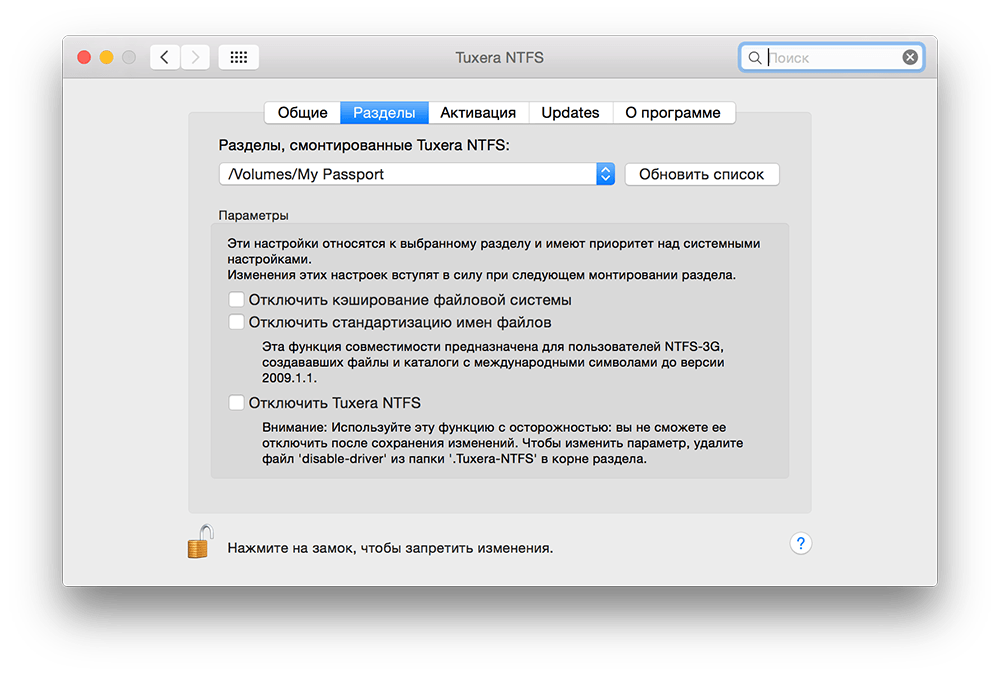
Task: Close the Tuxera NTFS window
Action: click(84, 57)
